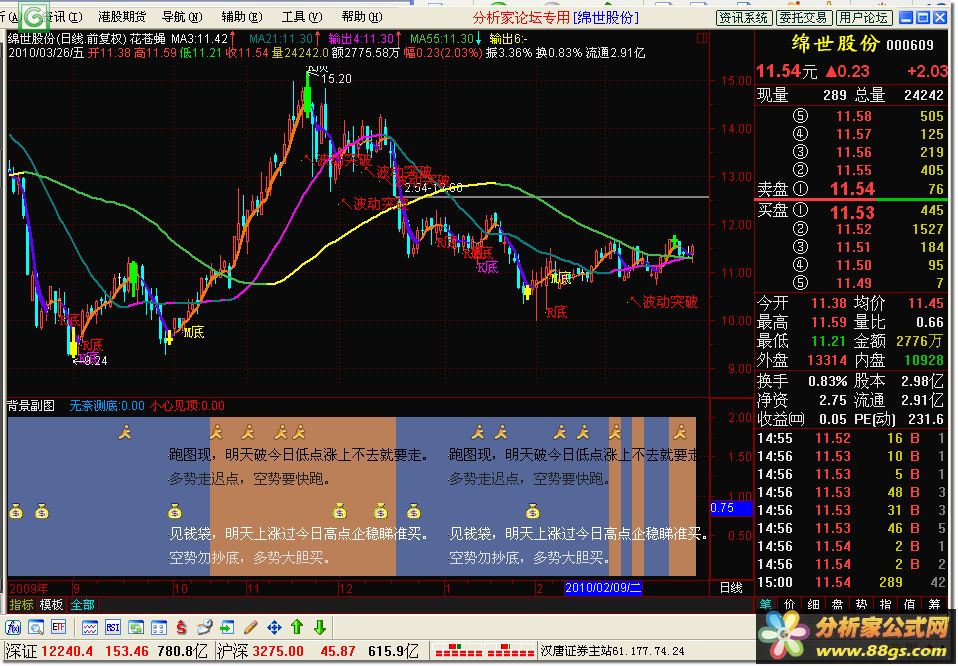958x666 pixels.
Task: Open the formula function (fx) tool
Action: coord(13,628)
